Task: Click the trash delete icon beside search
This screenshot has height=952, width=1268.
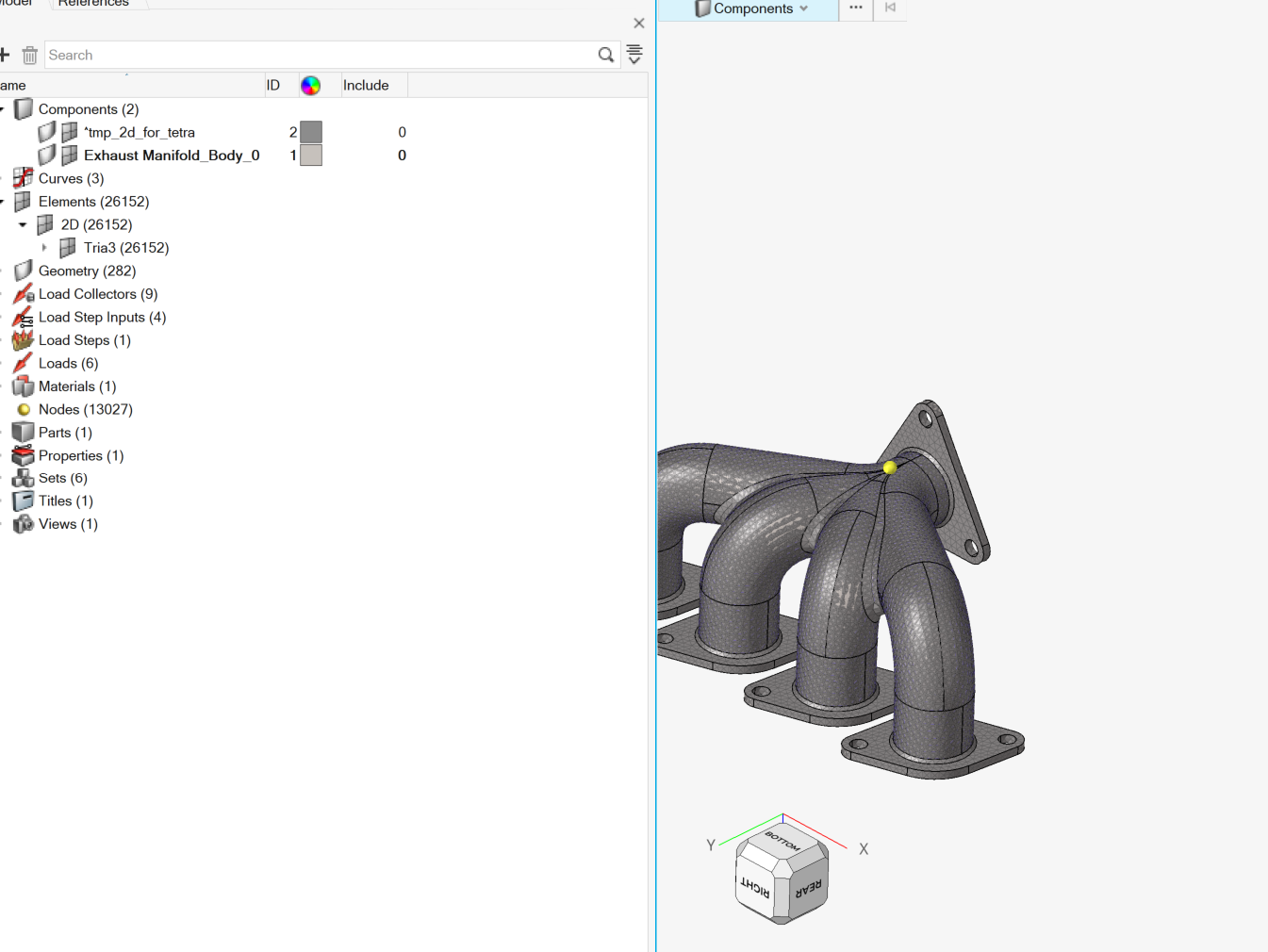Action: click(29, 56)
